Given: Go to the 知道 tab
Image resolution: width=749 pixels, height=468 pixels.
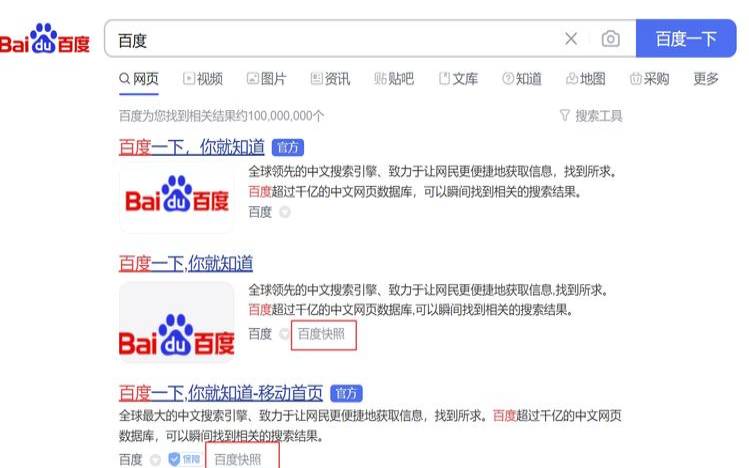Looking at the screenshot, I should click(522, 79).
